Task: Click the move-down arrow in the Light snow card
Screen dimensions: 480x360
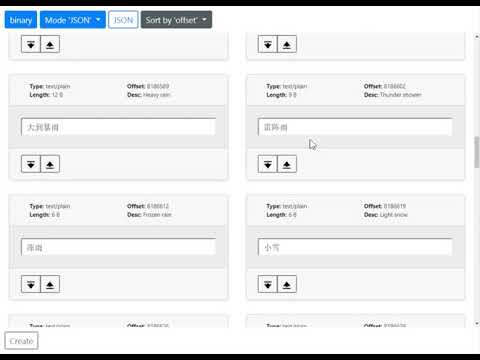Action: tap(268, 284)
